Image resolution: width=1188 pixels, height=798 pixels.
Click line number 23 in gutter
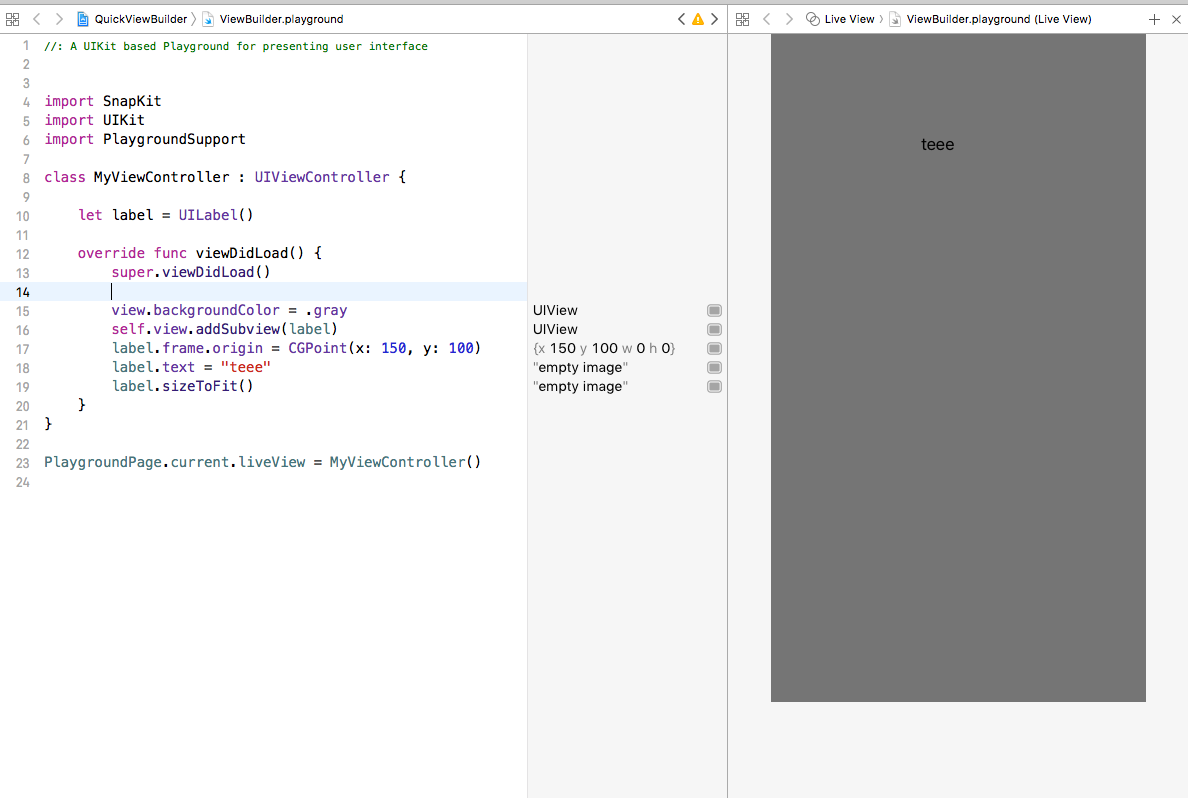[x=23, y=463]
